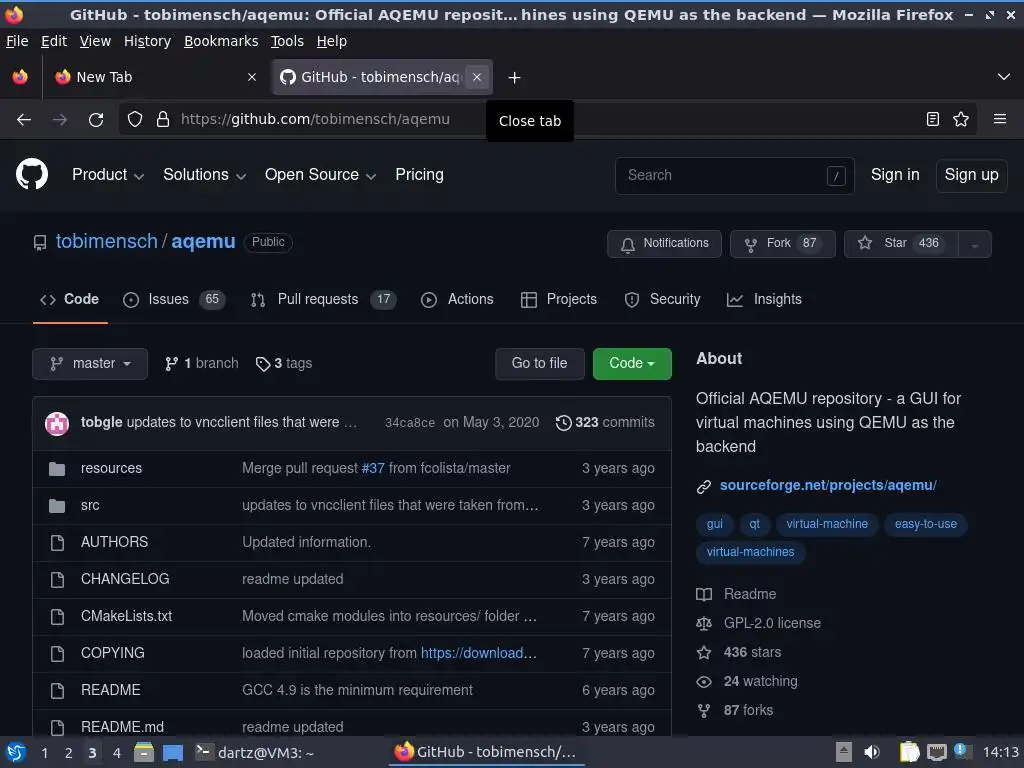The image size is (1024, 768).
Task: Click the Sign in link
Action: [895, 175]
